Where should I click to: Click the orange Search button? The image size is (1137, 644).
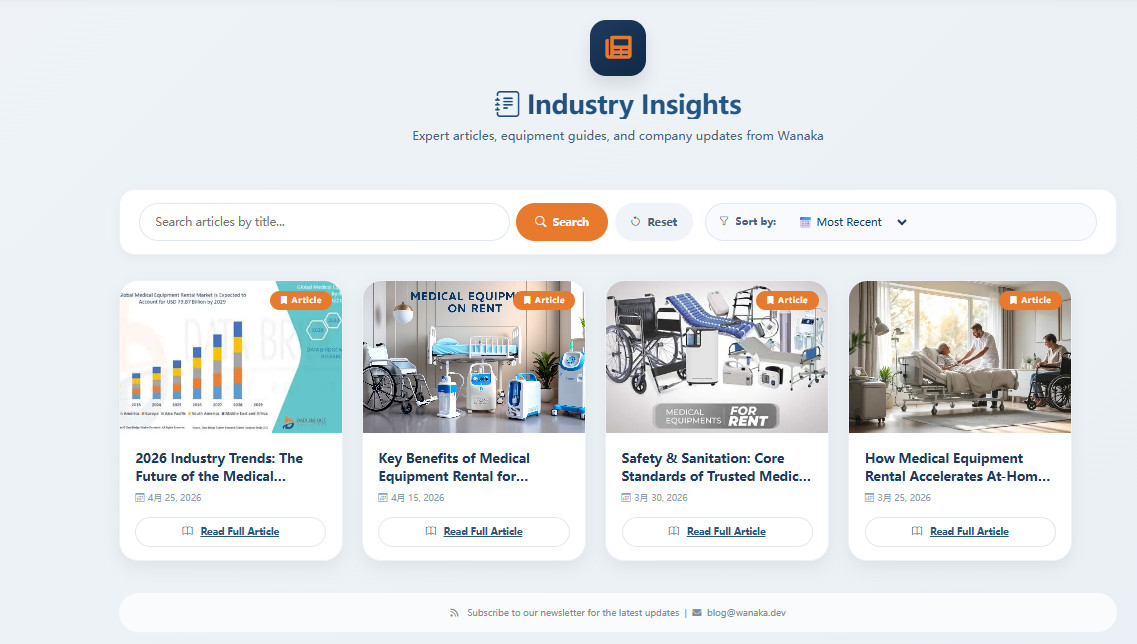point(562,222)
